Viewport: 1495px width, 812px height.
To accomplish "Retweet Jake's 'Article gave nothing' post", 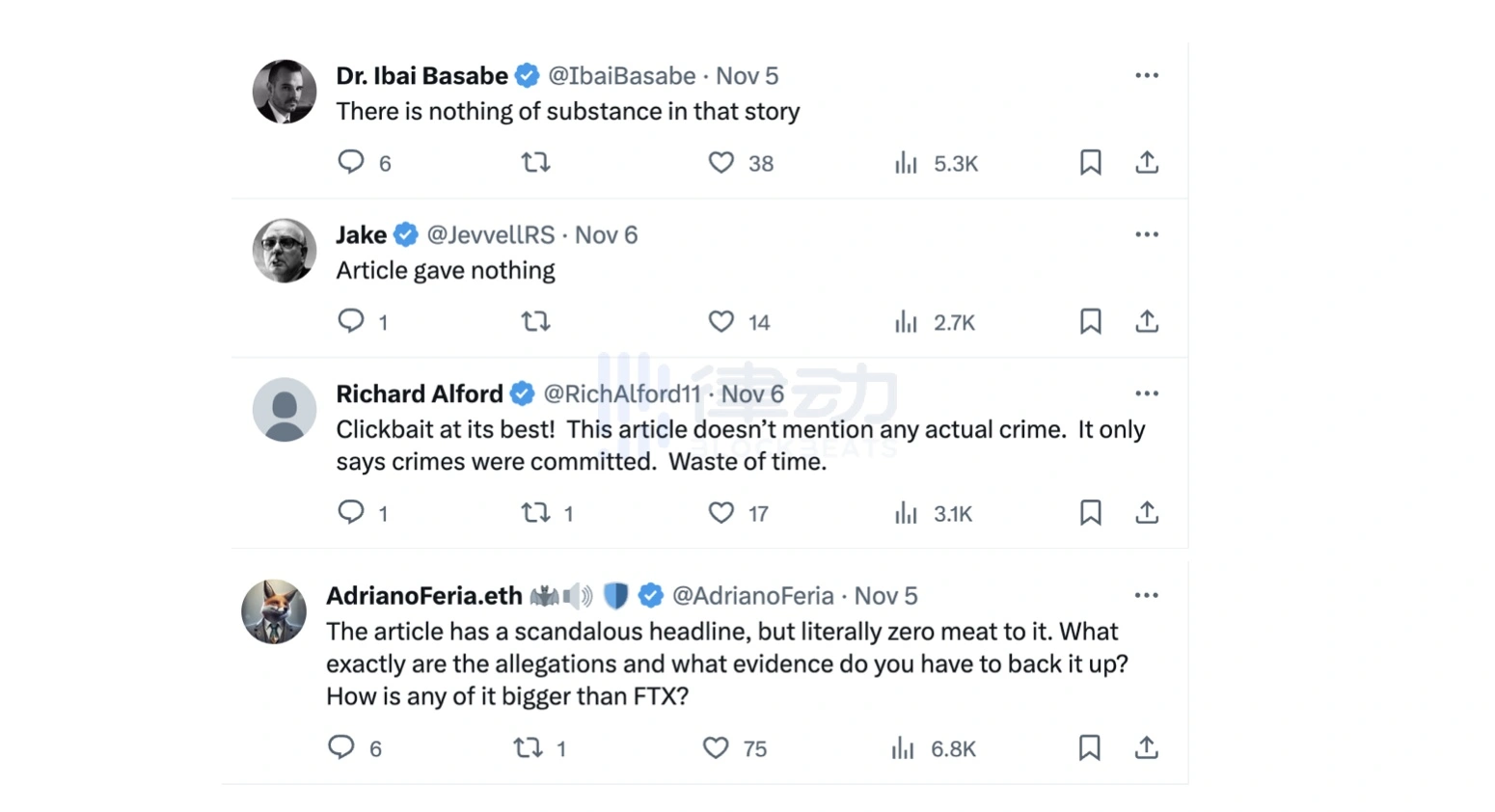I will tap(535, 321).
